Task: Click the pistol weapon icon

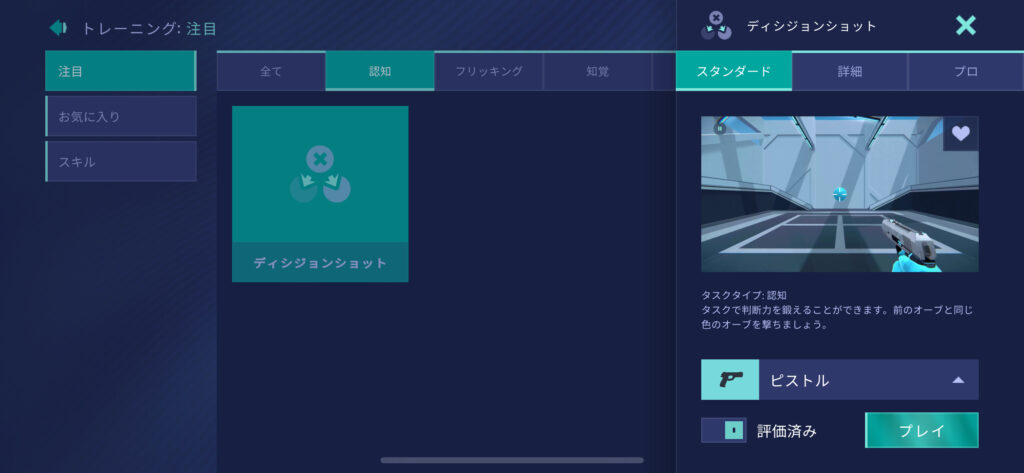Action: [x=730, y=380]
